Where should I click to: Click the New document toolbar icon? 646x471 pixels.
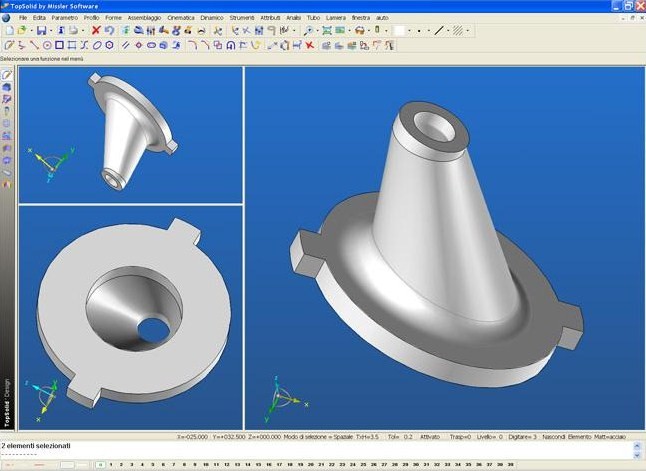coord(8,31)
